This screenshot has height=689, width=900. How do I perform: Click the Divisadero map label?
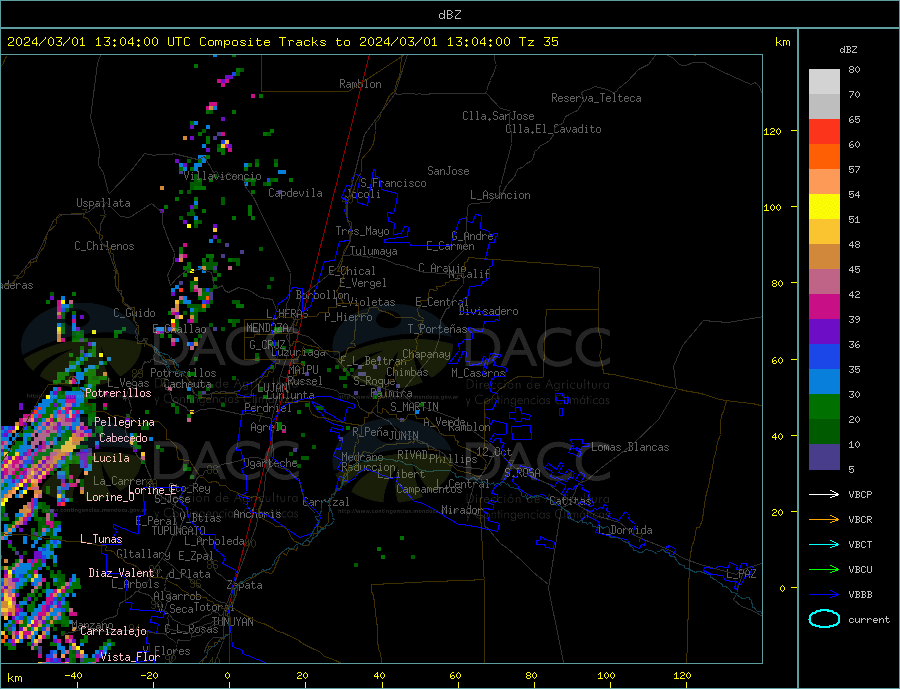point(488,311)
